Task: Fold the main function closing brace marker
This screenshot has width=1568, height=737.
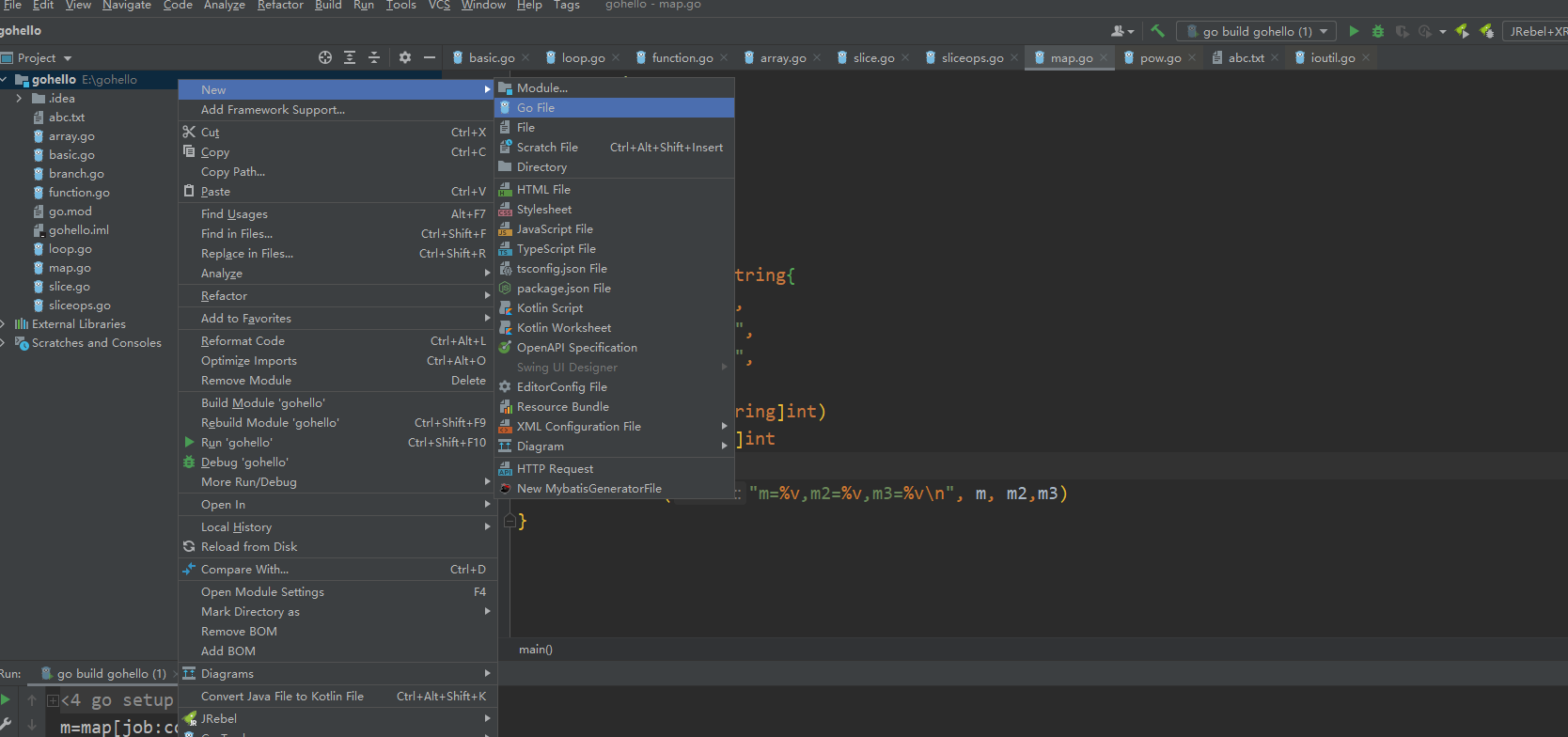Action: coord(510,520)
